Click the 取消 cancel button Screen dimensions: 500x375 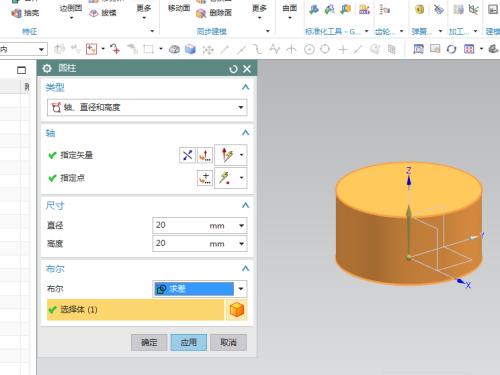(x=229, y=342)
